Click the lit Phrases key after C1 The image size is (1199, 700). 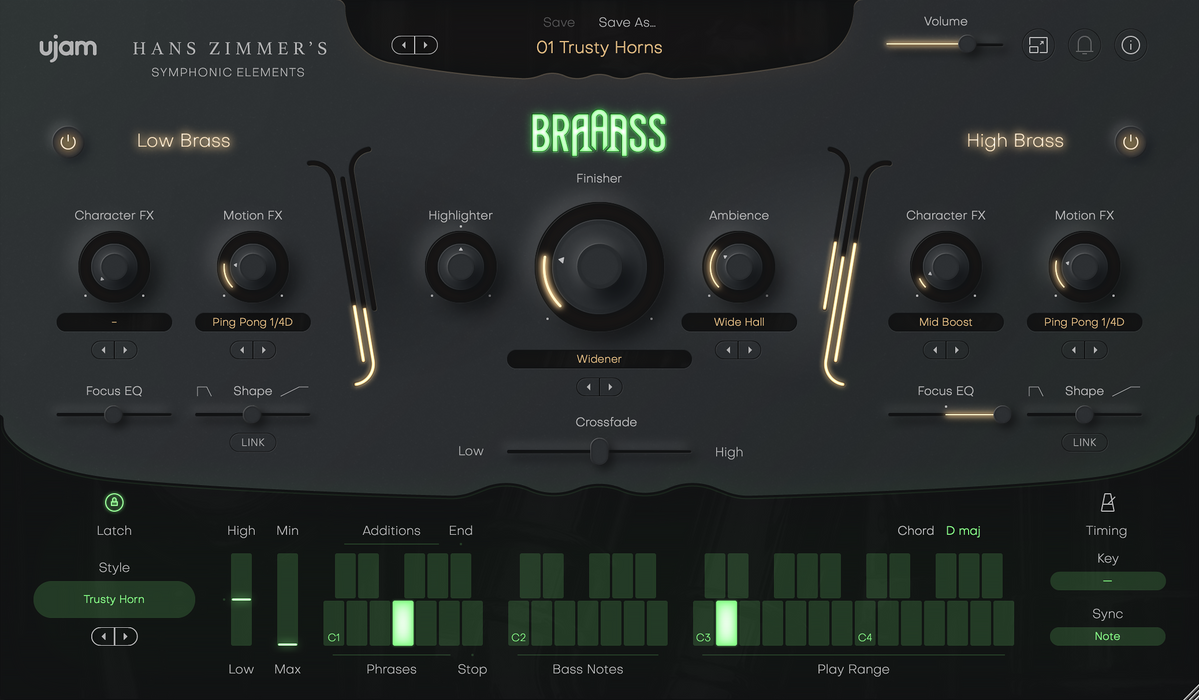click(403, 623)
